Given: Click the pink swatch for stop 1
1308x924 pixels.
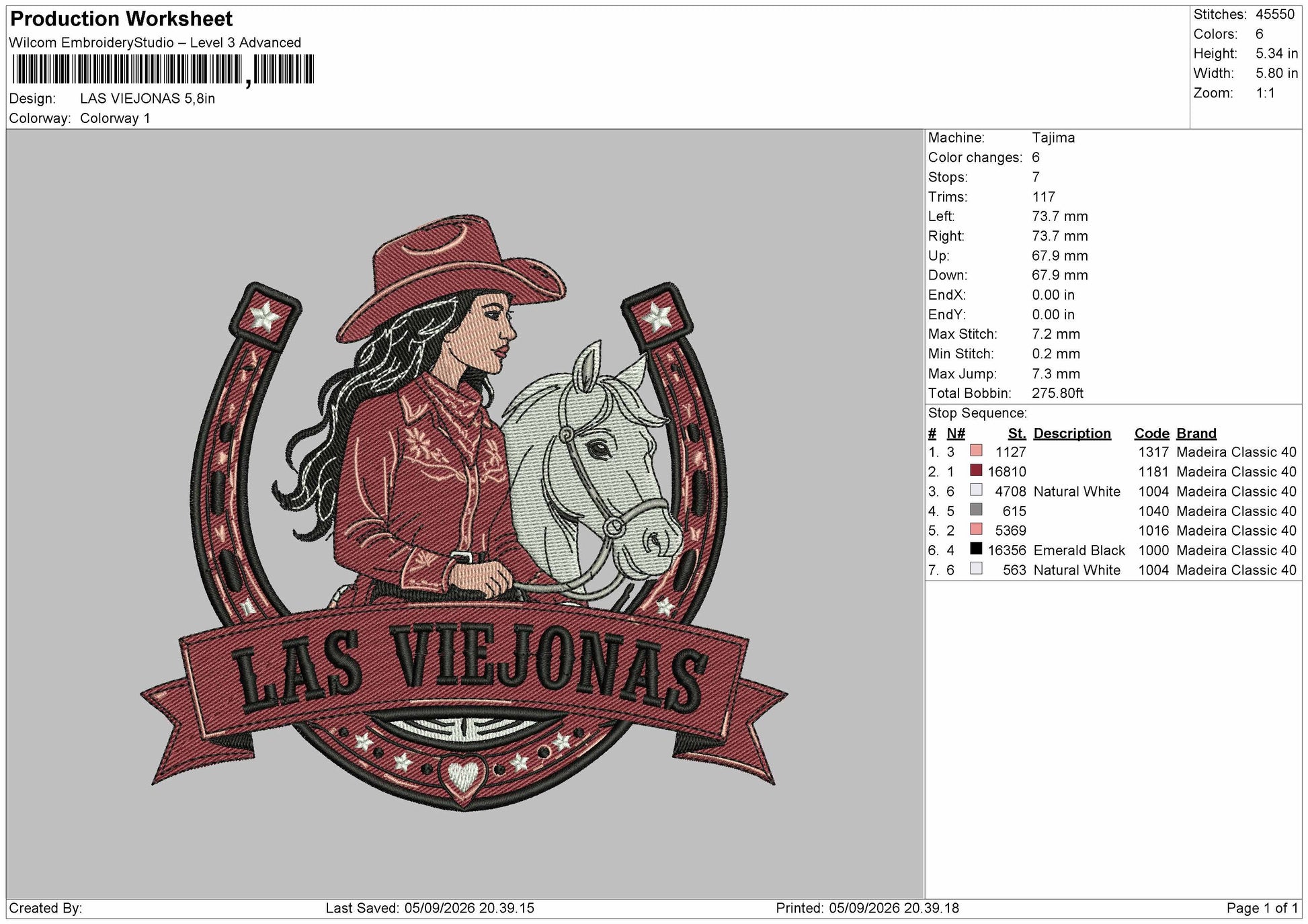Looking at the screenshot, I should (976, 451).
